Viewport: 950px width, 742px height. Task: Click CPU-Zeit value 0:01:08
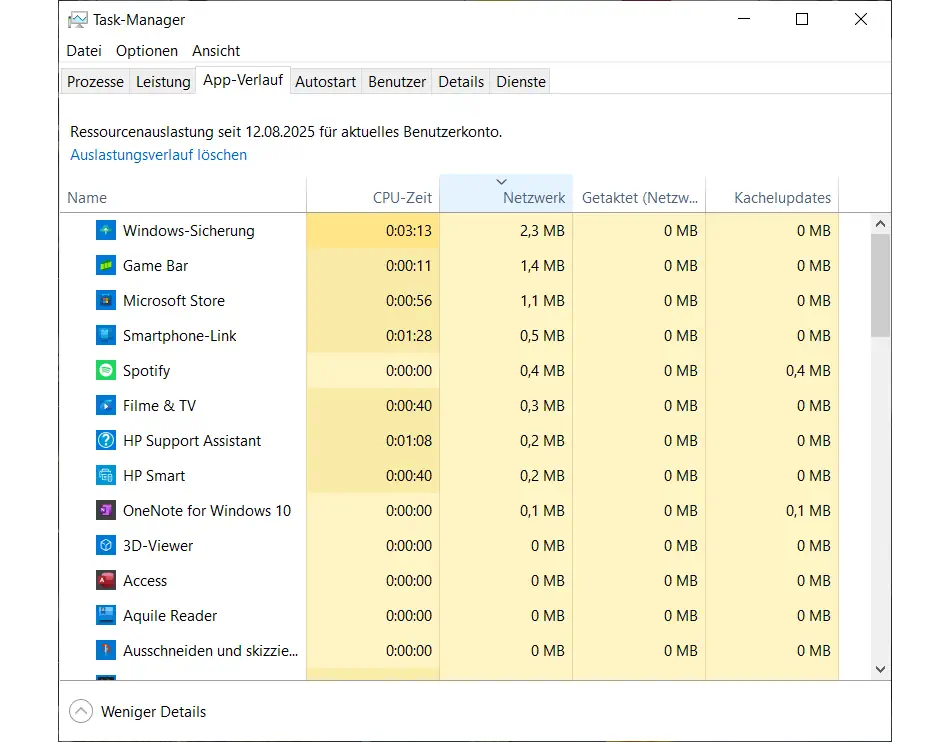(x=409, y=441)
